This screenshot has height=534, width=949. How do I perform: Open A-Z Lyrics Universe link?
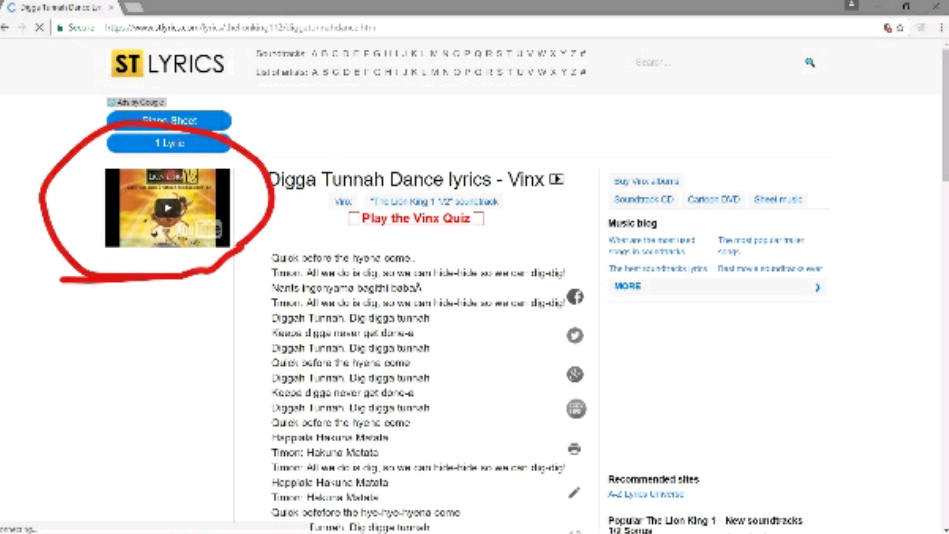pos(646,494)
